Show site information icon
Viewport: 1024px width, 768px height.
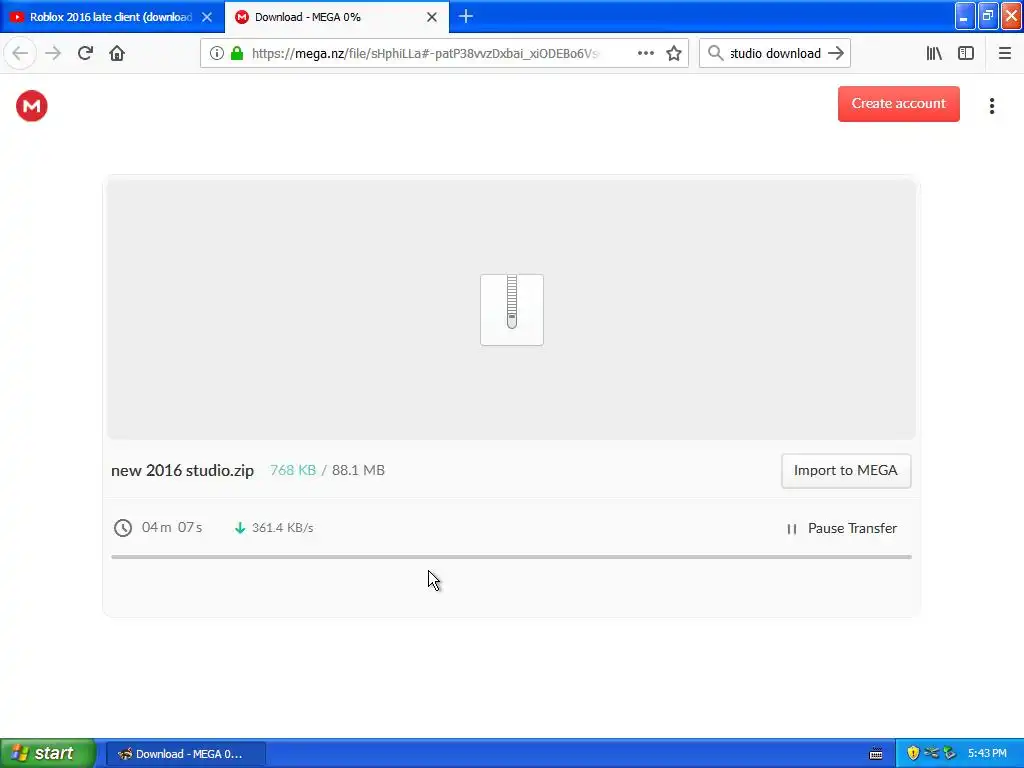[216, 54]
